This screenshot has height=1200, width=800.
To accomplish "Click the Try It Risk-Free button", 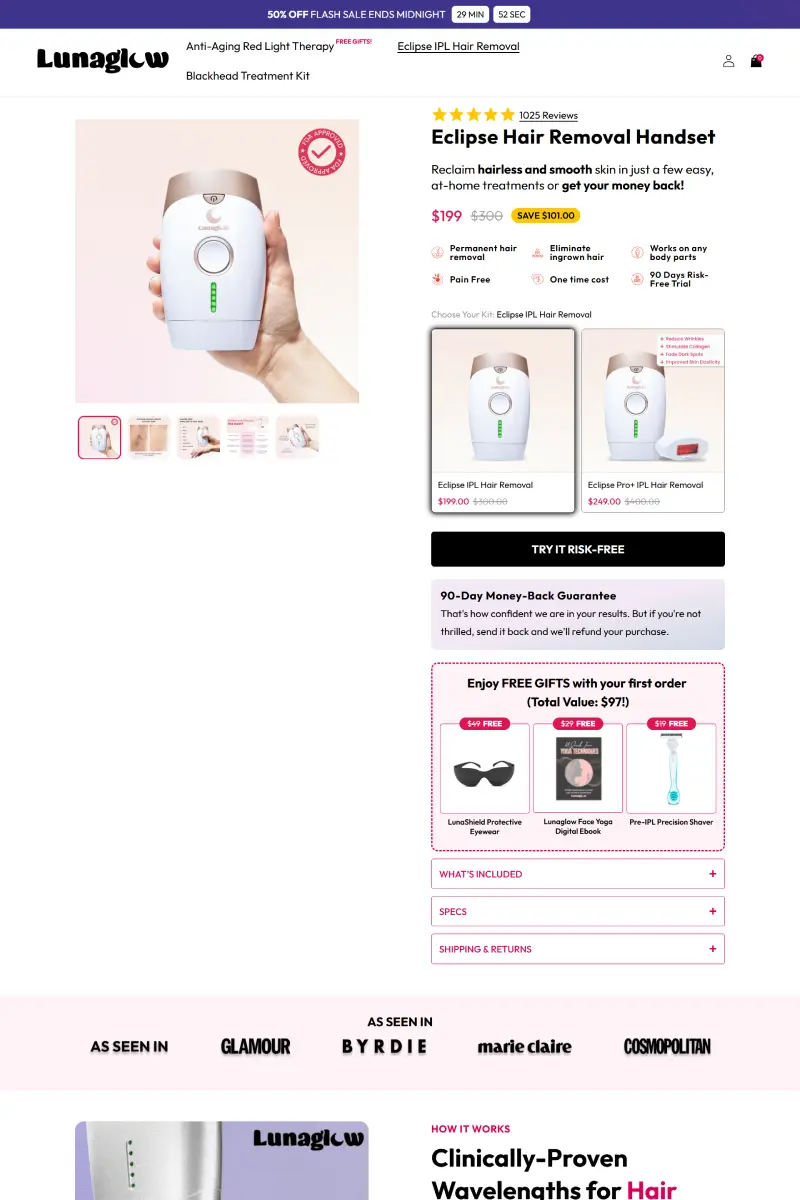I will click(x=578, y=549).
